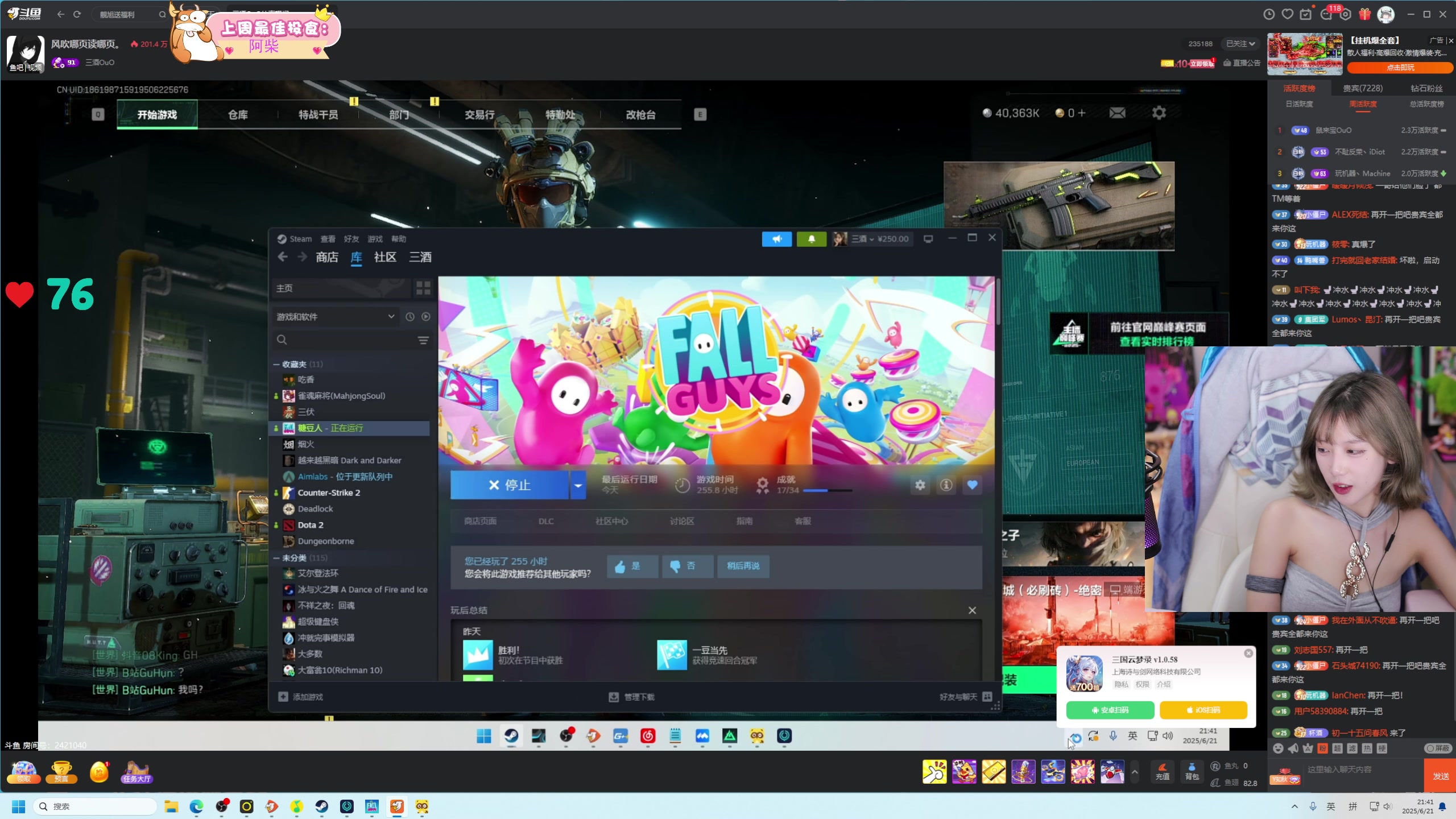Toggle the 梗 meme chat filter
This screenshot has height=819, width=1456.
(1381, 748)
